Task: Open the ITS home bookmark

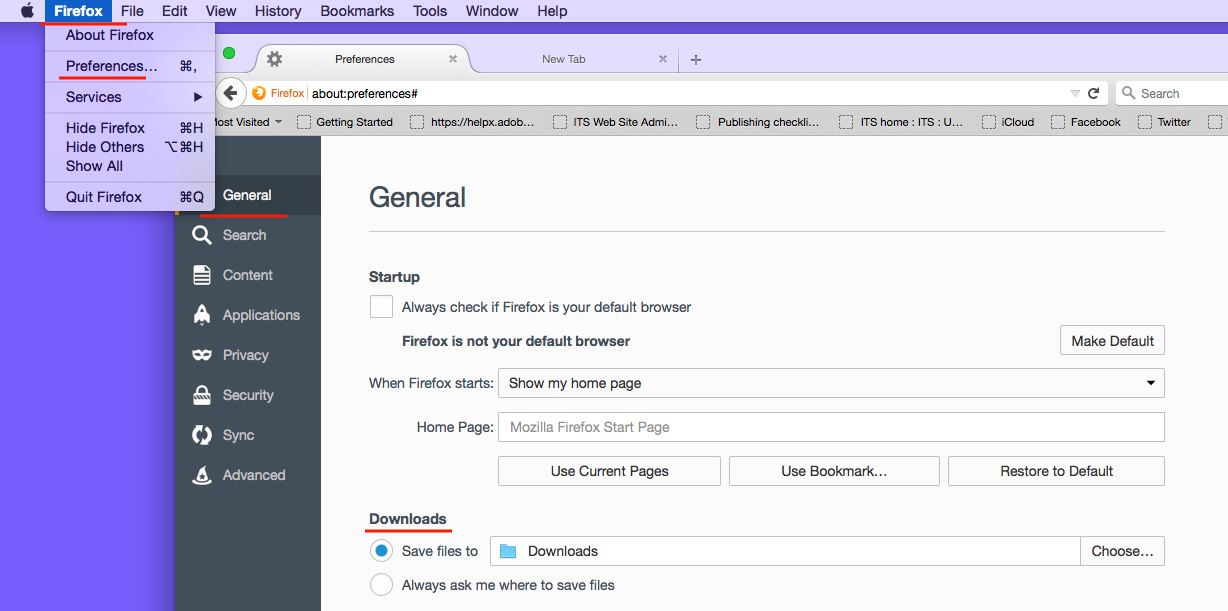Action: tap(902, 122)
